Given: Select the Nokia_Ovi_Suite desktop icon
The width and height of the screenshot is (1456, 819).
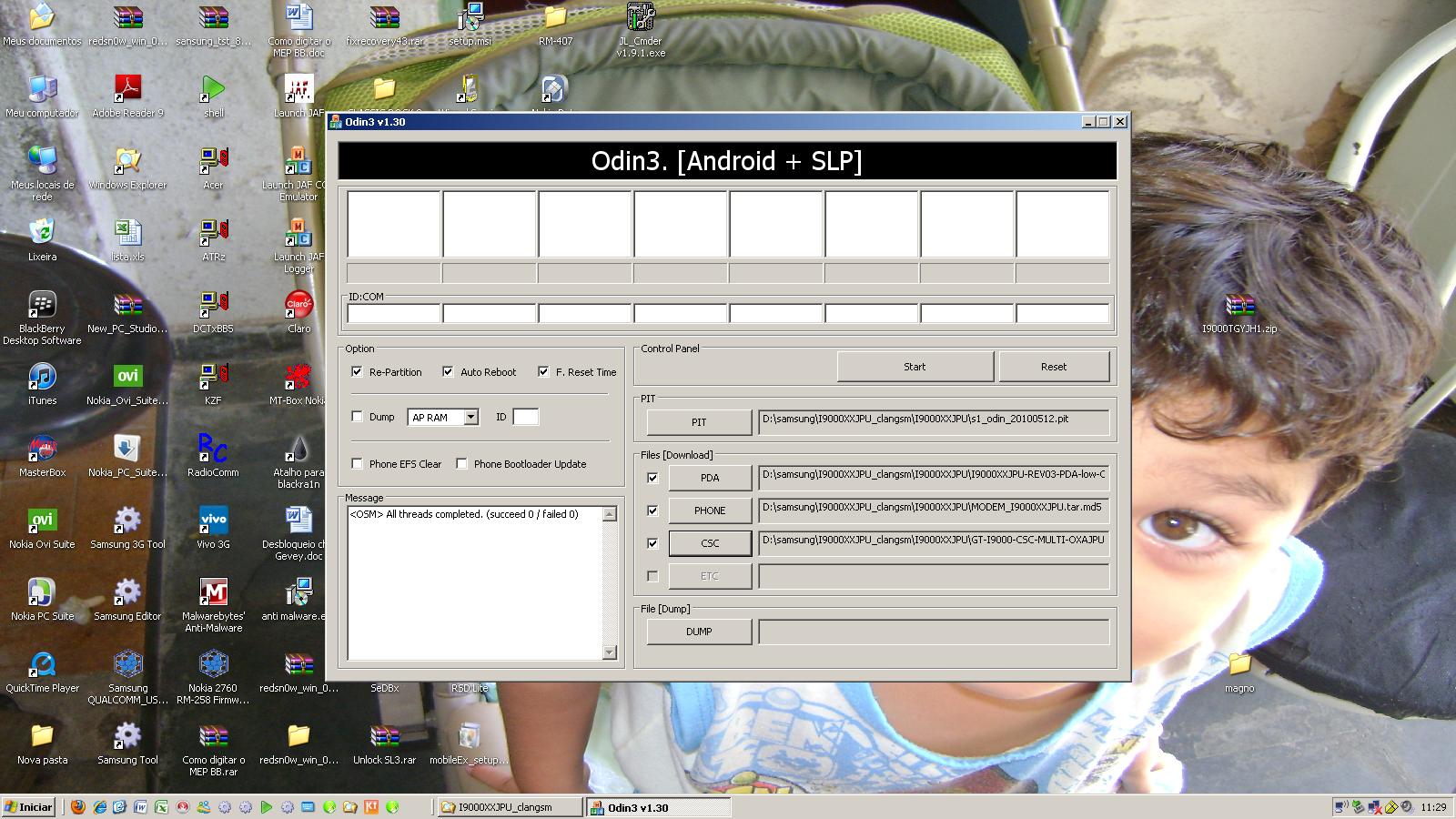Looking at the screenshot, I should tap(127, 384).
